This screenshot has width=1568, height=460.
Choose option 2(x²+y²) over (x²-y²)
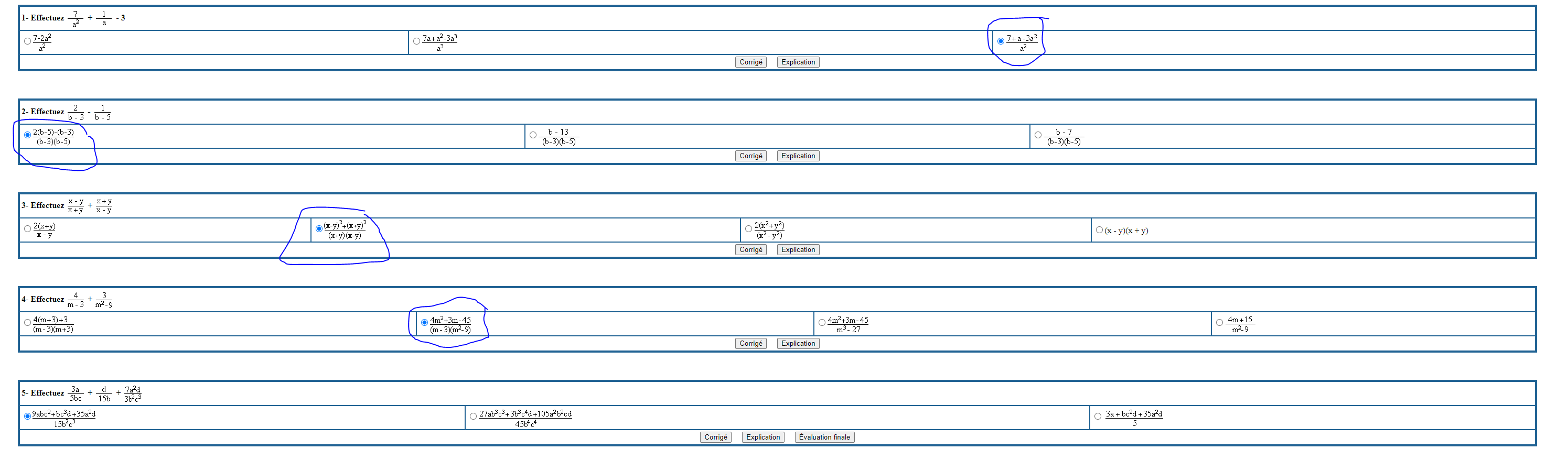[749, 229]
